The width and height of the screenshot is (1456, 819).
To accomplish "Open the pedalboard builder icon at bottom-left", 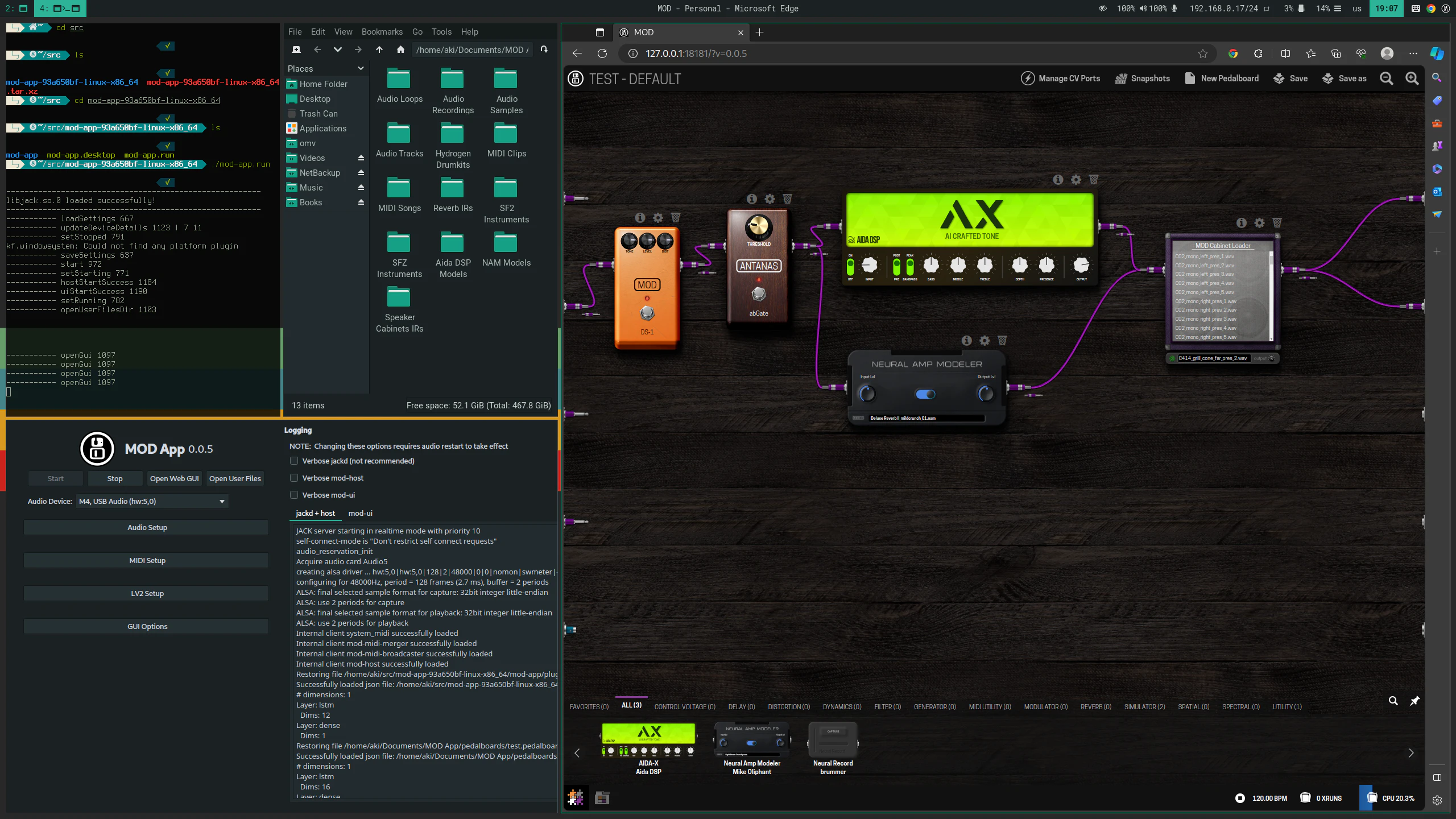I will (x=576, y=798).
